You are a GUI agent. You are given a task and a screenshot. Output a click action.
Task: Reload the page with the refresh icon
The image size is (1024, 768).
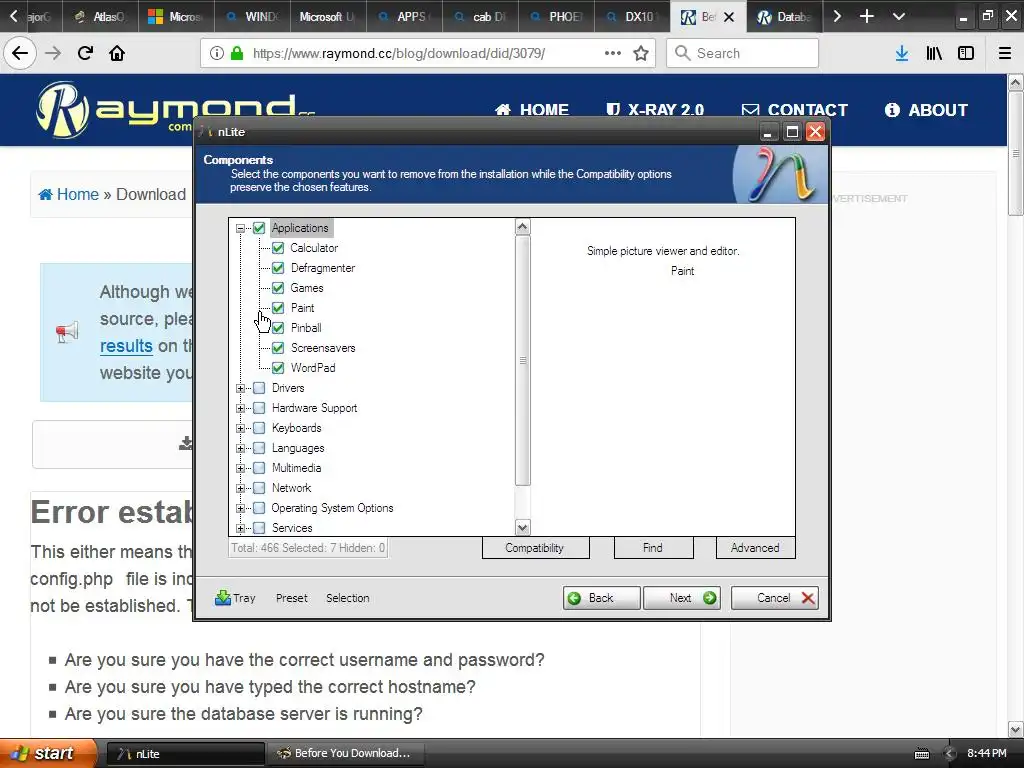85,53
